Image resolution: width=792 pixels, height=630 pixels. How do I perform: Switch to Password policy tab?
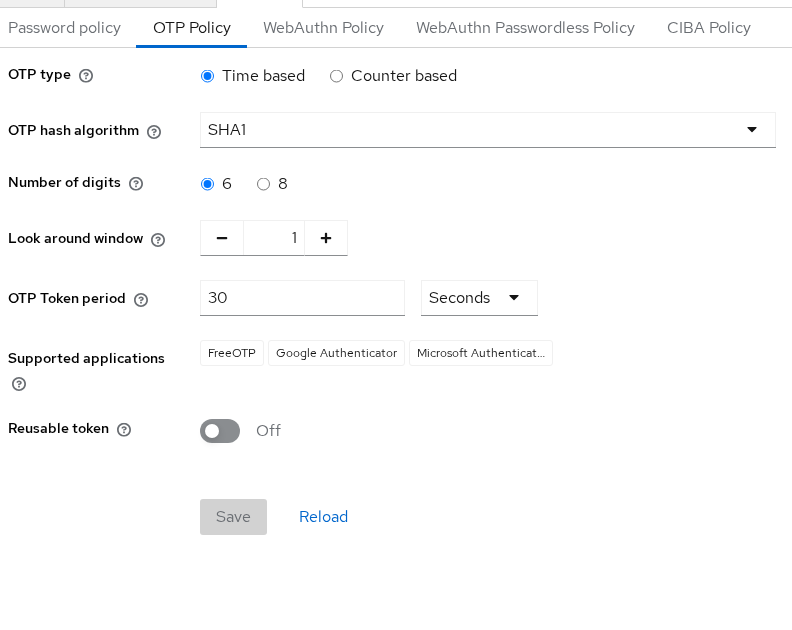tap(65, 28)
